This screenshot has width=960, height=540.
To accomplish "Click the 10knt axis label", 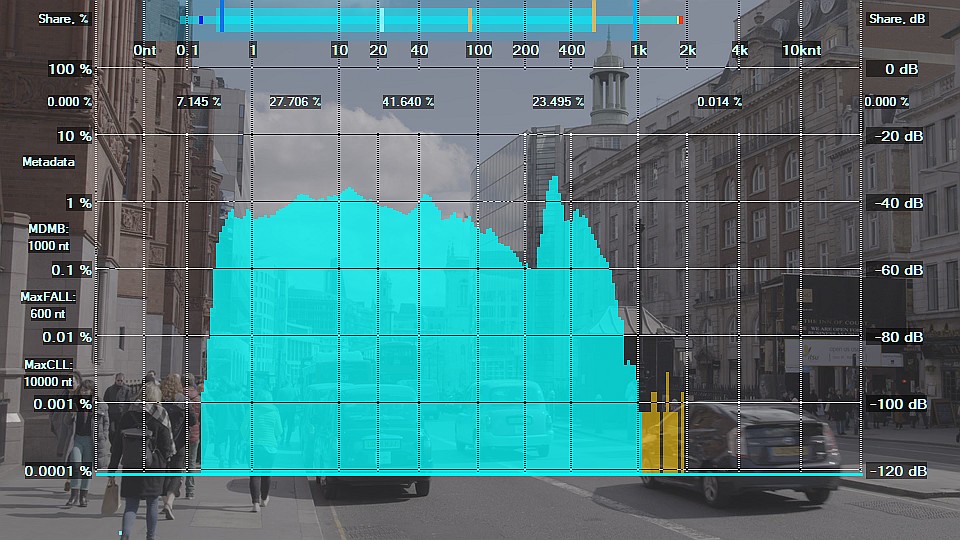I will tap(801, 50).
